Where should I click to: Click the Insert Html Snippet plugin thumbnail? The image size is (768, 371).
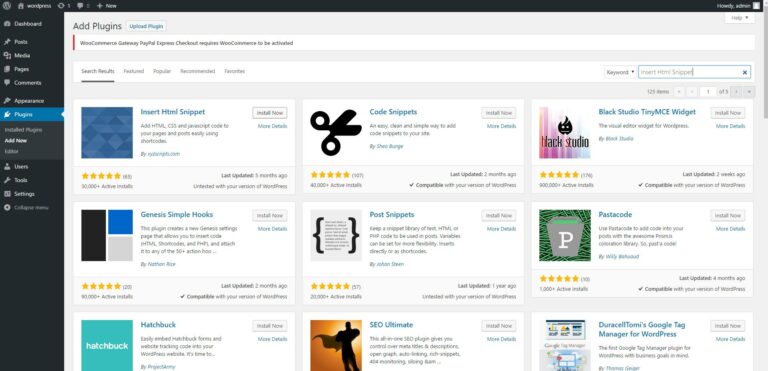107,133
